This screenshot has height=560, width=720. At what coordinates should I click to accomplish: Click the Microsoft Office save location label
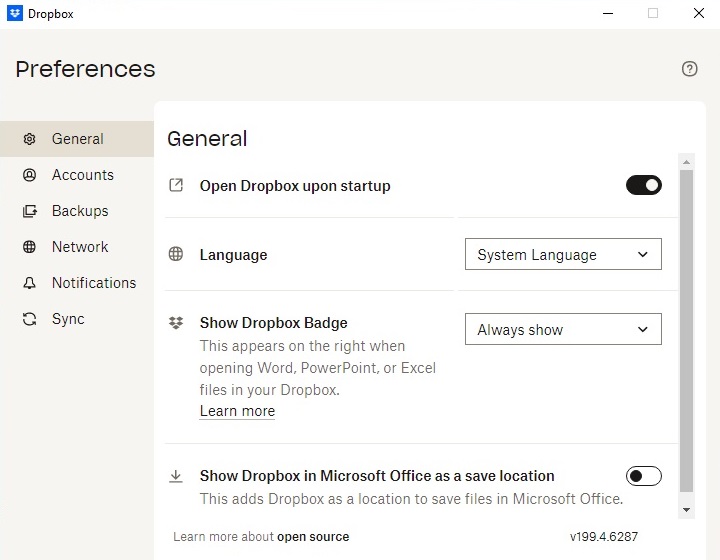(377, 476)
